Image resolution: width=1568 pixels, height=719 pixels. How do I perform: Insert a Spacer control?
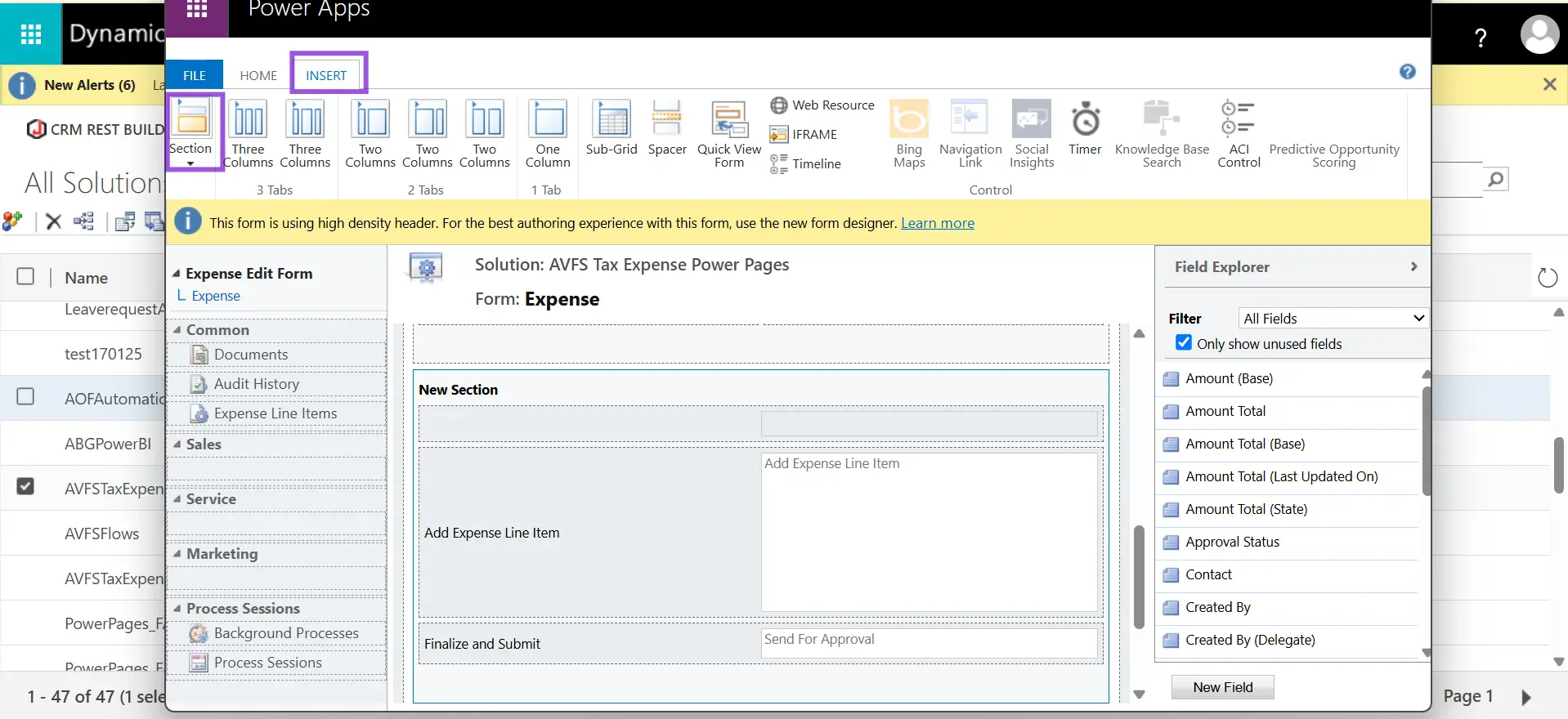pos(667,128)
